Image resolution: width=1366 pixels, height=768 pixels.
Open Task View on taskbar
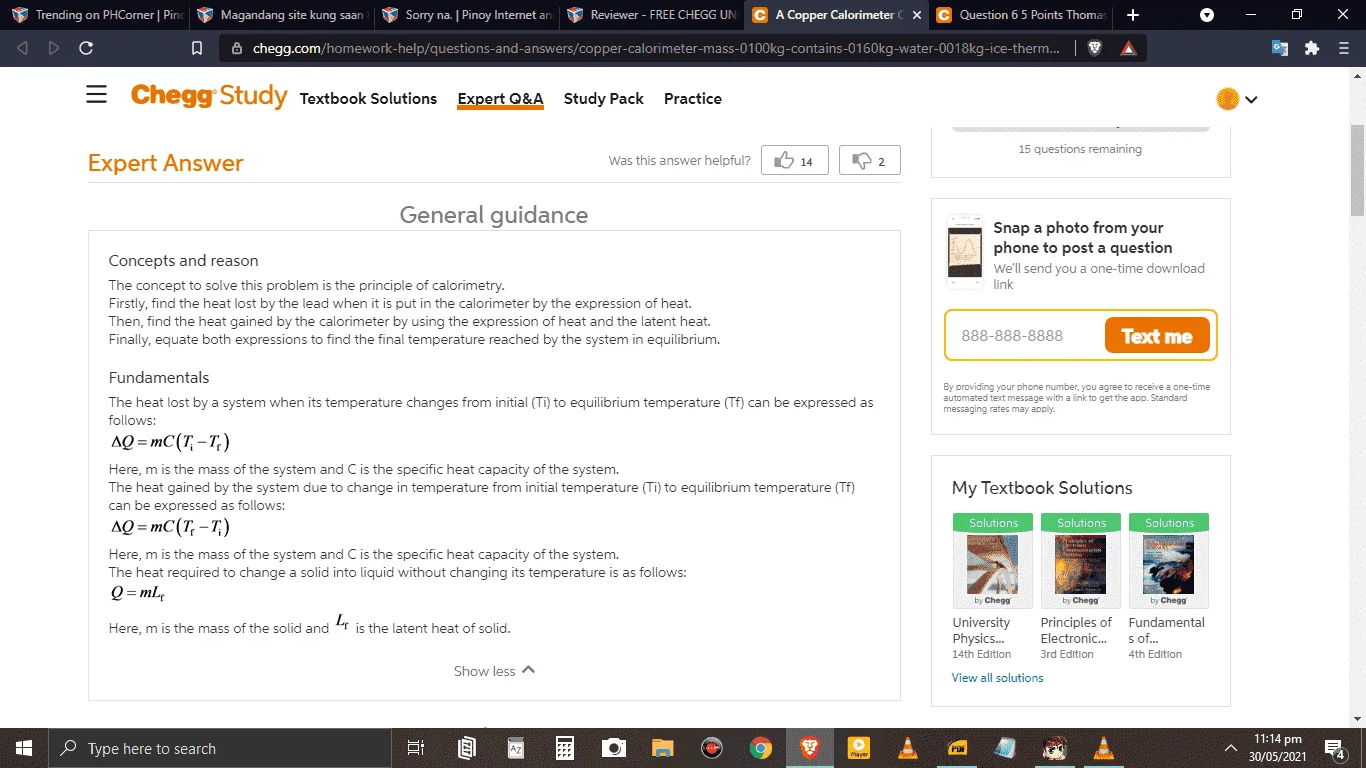pyautogui.click(x=416, y=748)
